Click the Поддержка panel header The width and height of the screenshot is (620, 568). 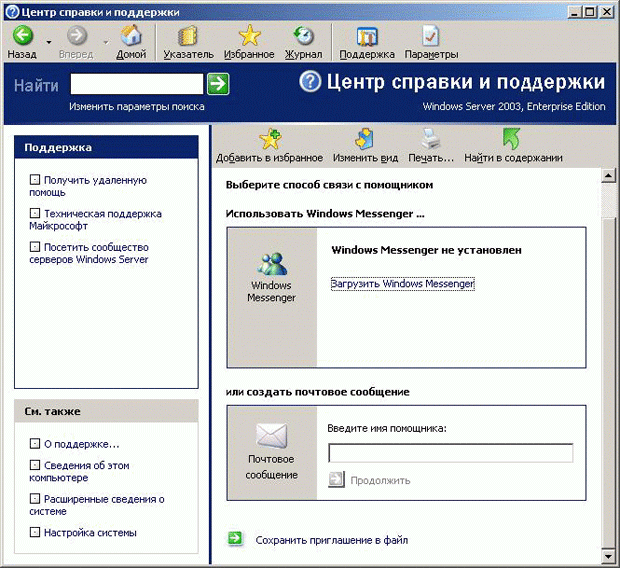(106, 148)
